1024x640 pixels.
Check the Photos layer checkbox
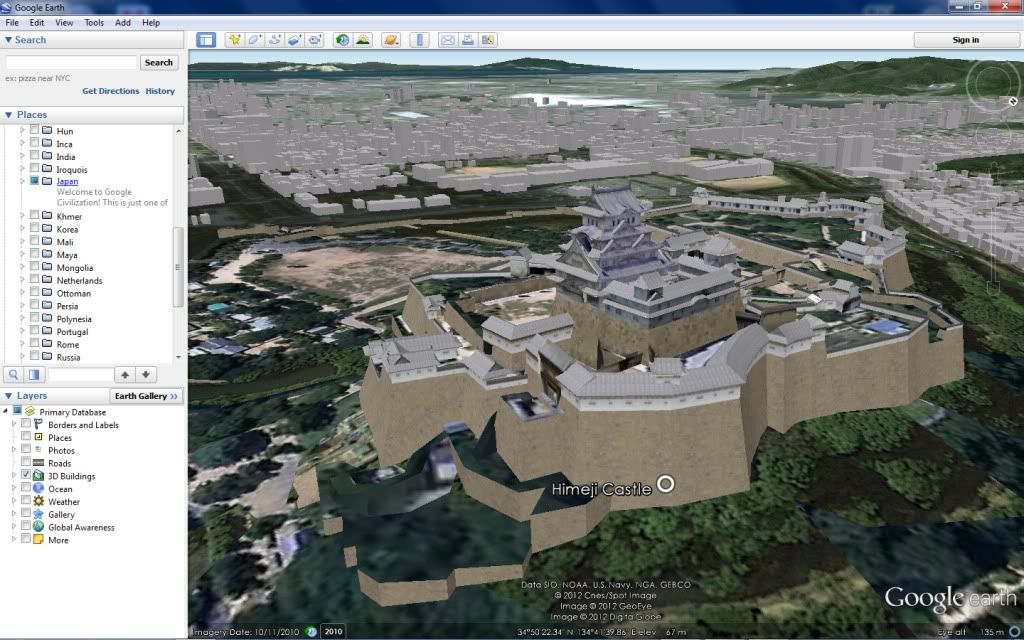pyautogui.click(x=26, y=449)
